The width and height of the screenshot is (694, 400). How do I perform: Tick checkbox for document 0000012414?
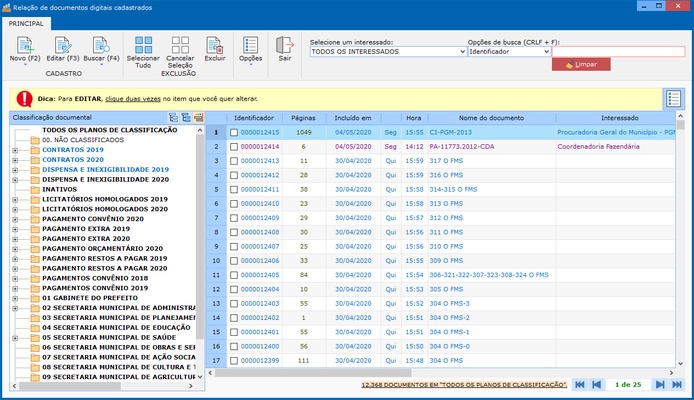pos(234,146)
